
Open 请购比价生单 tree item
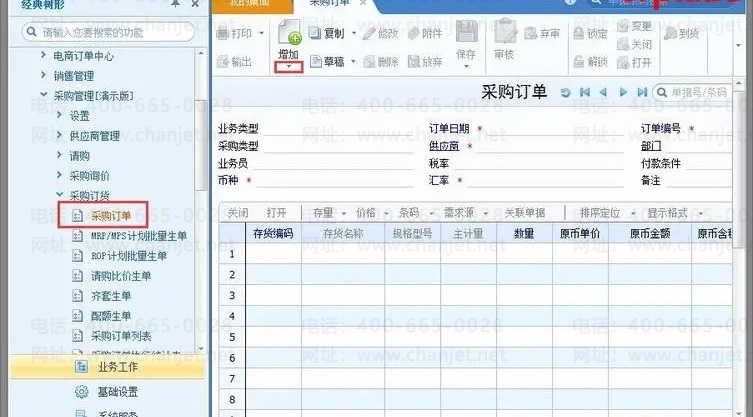tap(121, 276)
